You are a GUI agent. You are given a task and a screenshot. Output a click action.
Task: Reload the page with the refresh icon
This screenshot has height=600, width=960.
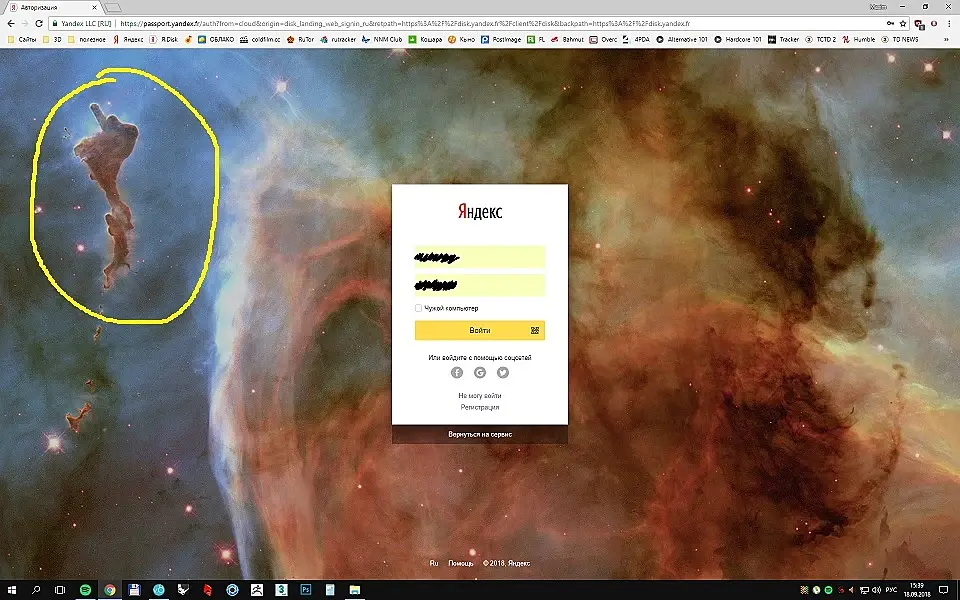39,23
